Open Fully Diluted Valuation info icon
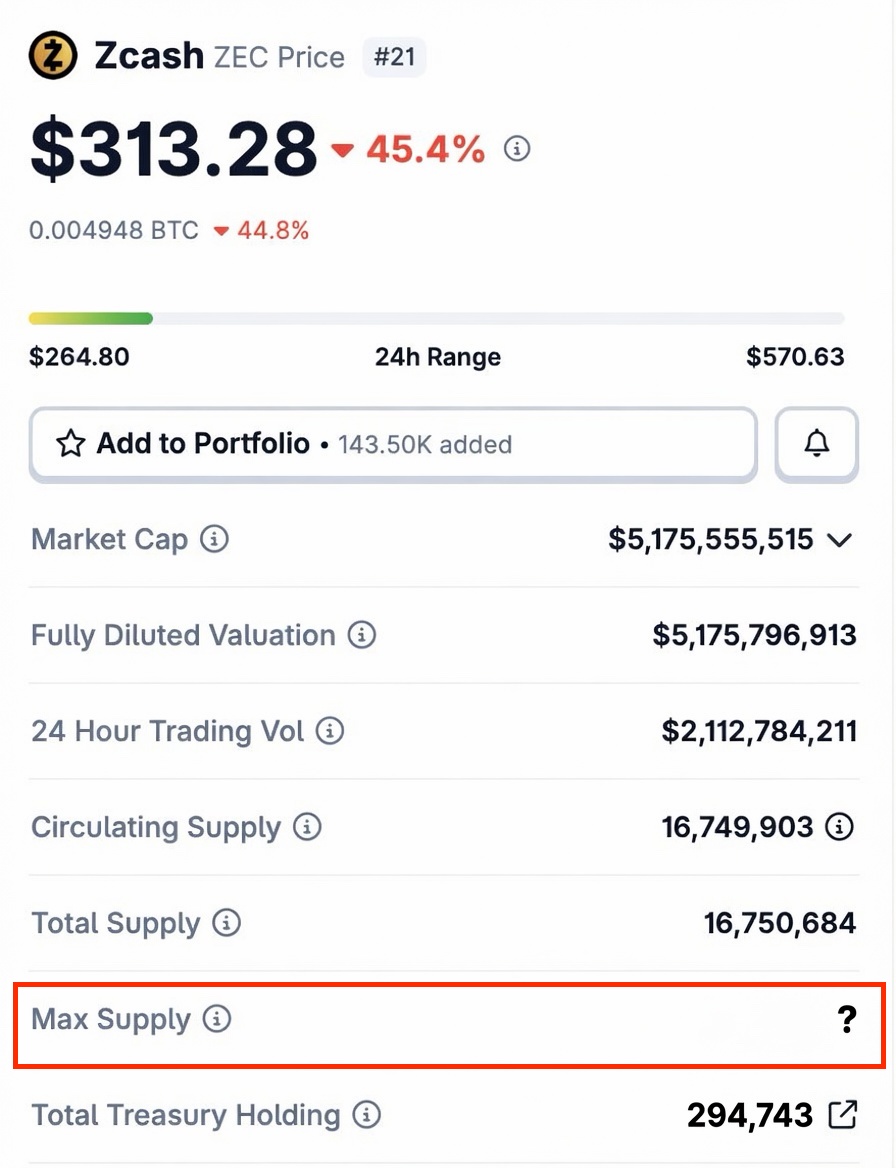This screenshot has height=1168, width=896. pyautogui.click(x=362, y=635)
